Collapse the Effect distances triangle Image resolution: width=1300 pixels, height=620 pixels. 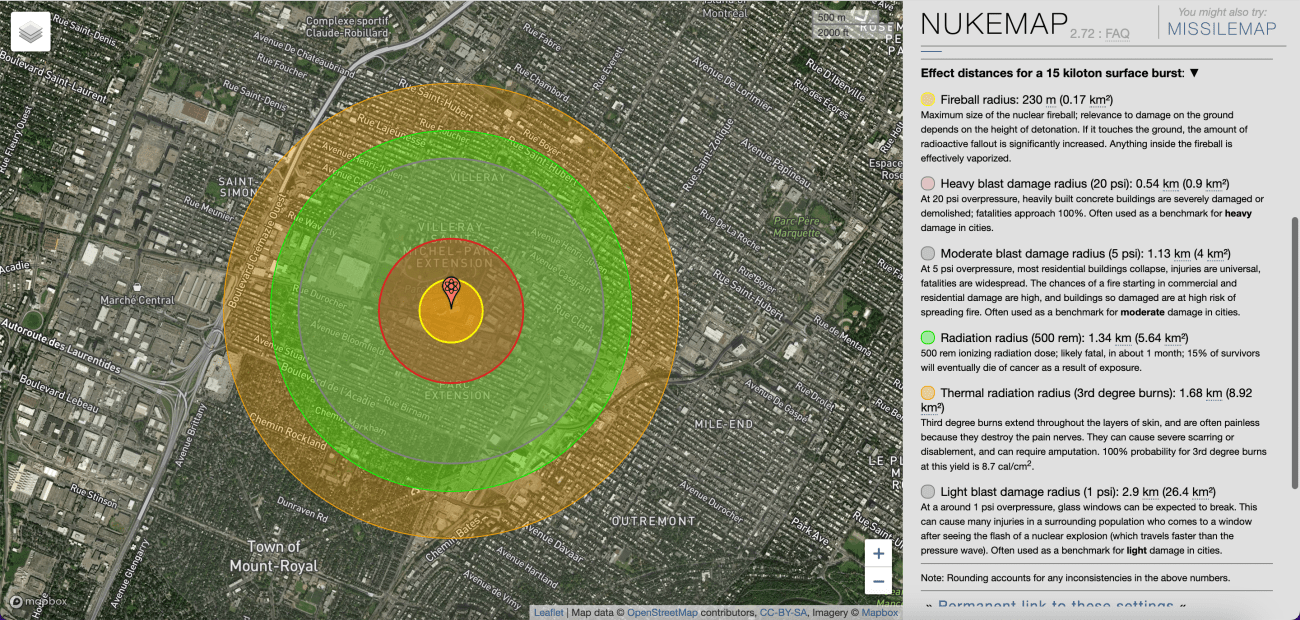1194,73
